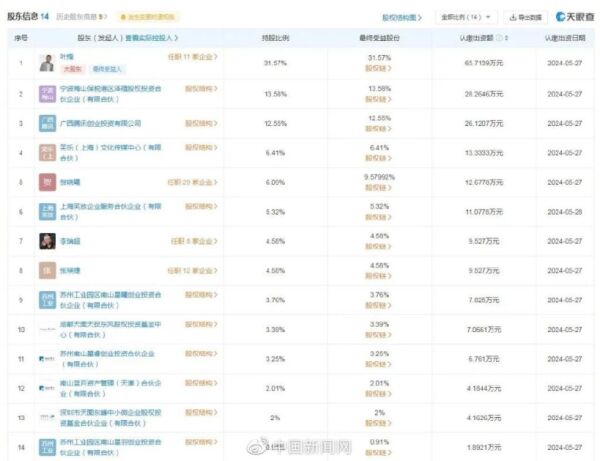The width and height of the screenshot is (600, 461).
Task: Click the 大股东 tag under 叶檀
Action: tap(73, 70)
